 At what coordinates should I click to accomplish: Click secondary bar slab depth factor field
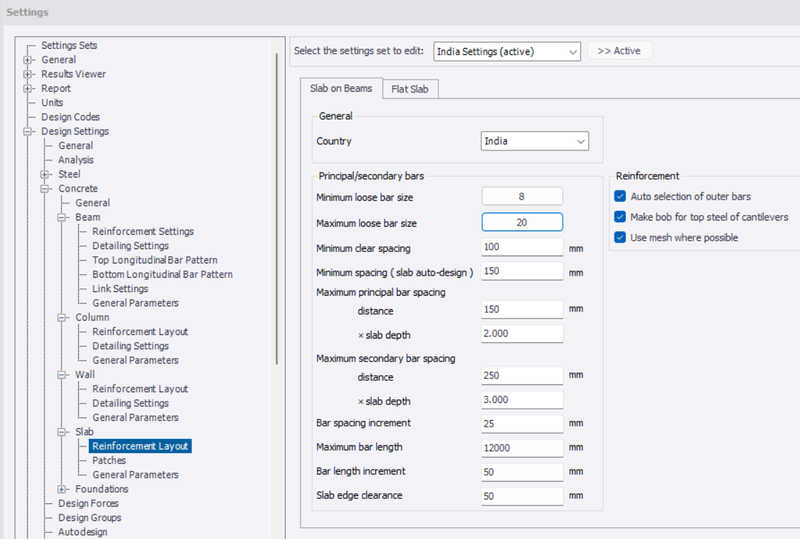pos(522,400)
